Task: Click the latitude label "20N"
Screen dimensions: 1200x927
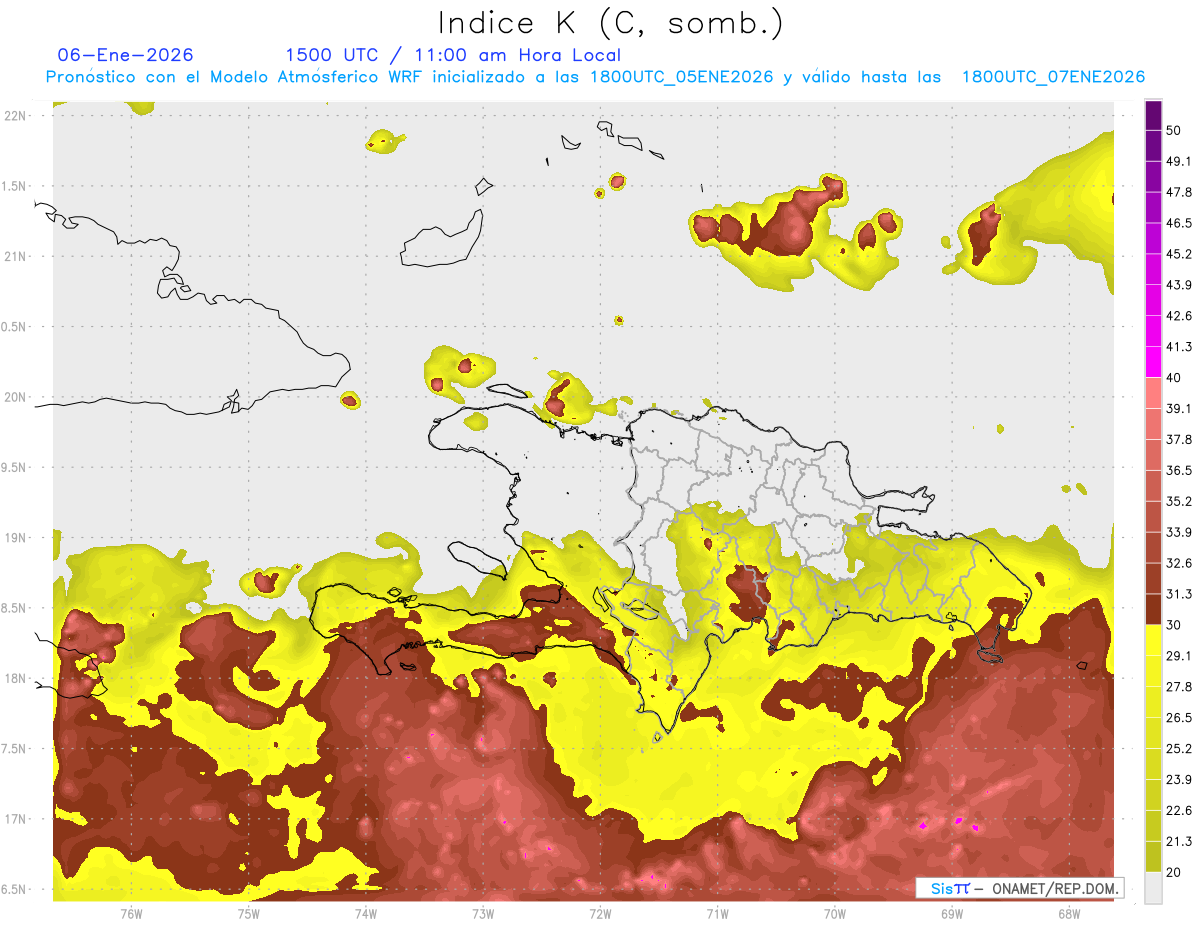Action: 16,397
